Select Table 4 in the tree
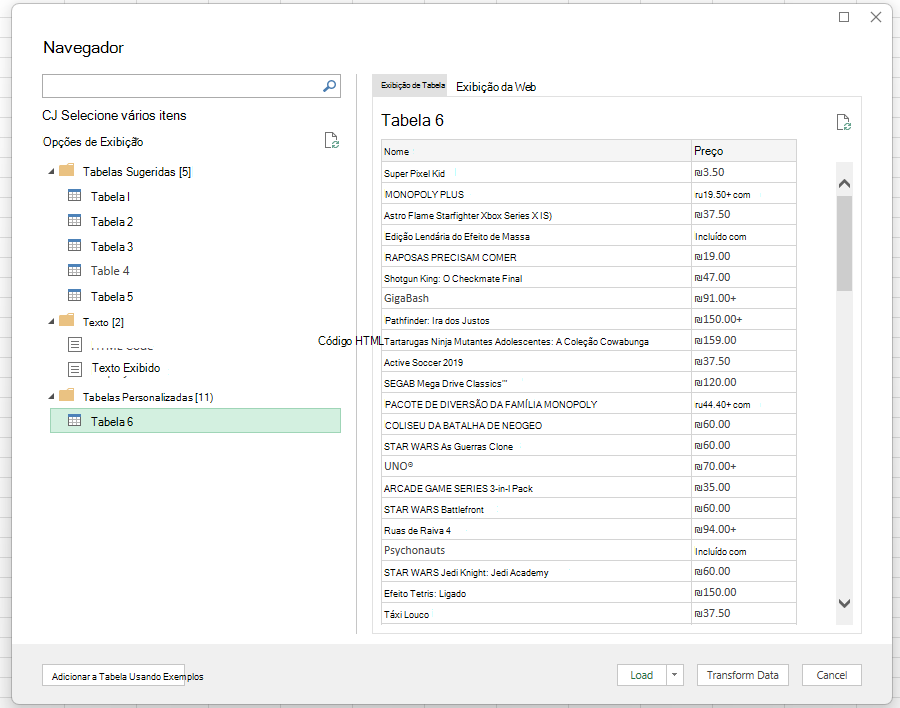This screenshot has height=708, width=900. [110, 271]
